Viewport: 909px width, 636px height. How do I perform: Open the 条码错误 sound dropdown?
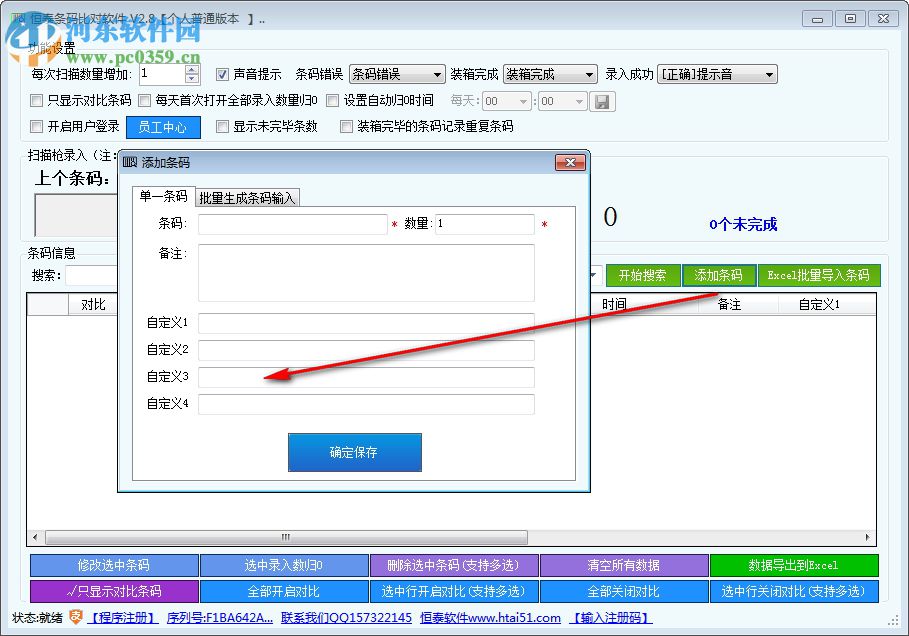pos(398,73)
